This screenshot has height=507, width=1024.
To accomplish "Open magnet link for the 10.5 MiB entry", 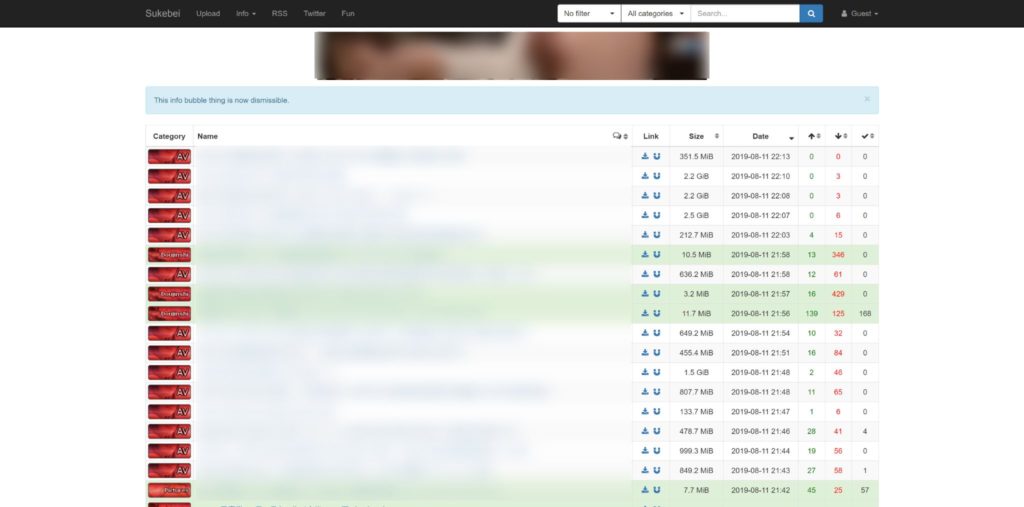I will 657,254.
